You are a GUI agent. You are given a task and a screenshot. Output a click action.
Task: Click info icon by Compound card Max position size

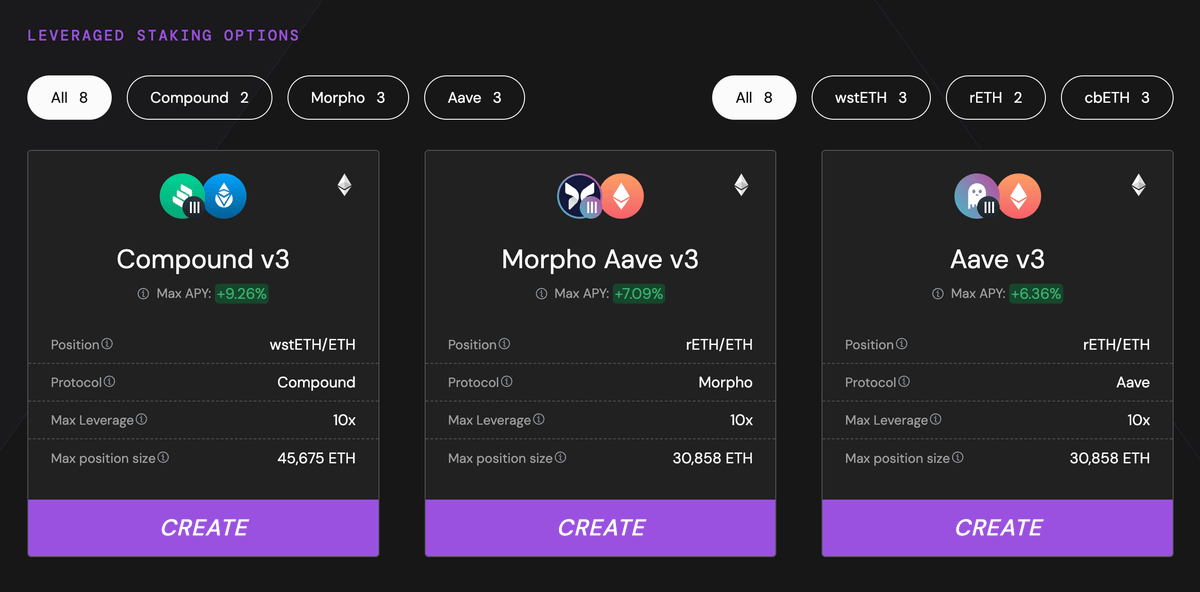pyautogui.click(x=163, y=458)
